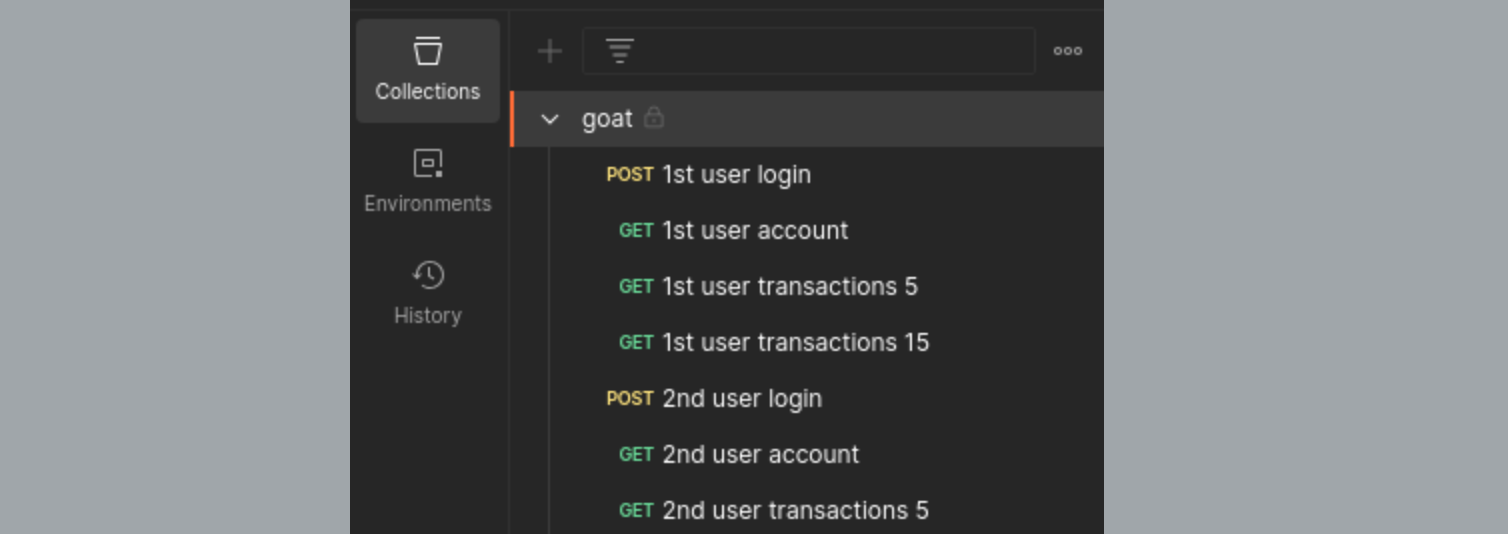The width and height of the screenshot is (1508, 534).
Task: Open the 2nd user login request
Action: tap(742, 399)
